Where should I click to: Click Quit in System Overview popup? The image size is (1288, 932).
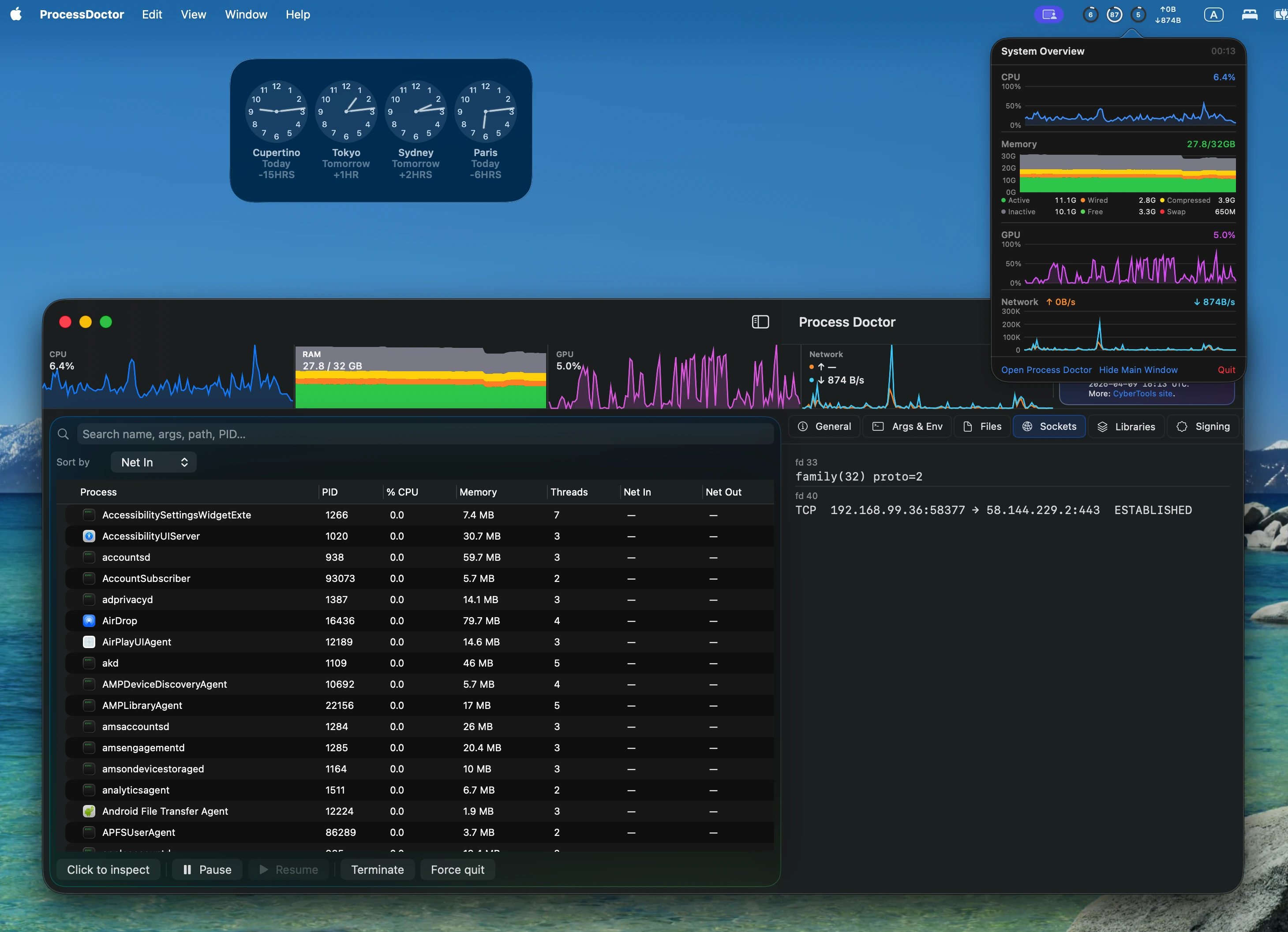pos(1226,369)
